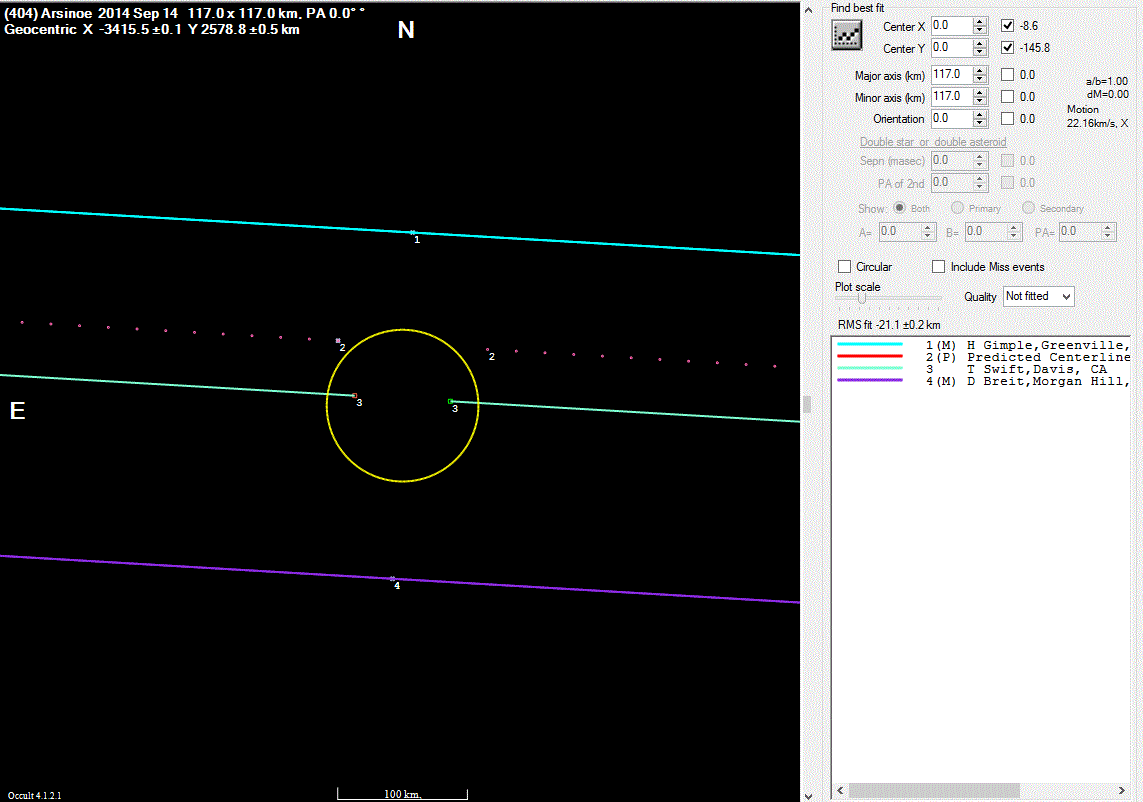
Task: Increase Major axis with up arrow
Action: [x=980, y=70]
